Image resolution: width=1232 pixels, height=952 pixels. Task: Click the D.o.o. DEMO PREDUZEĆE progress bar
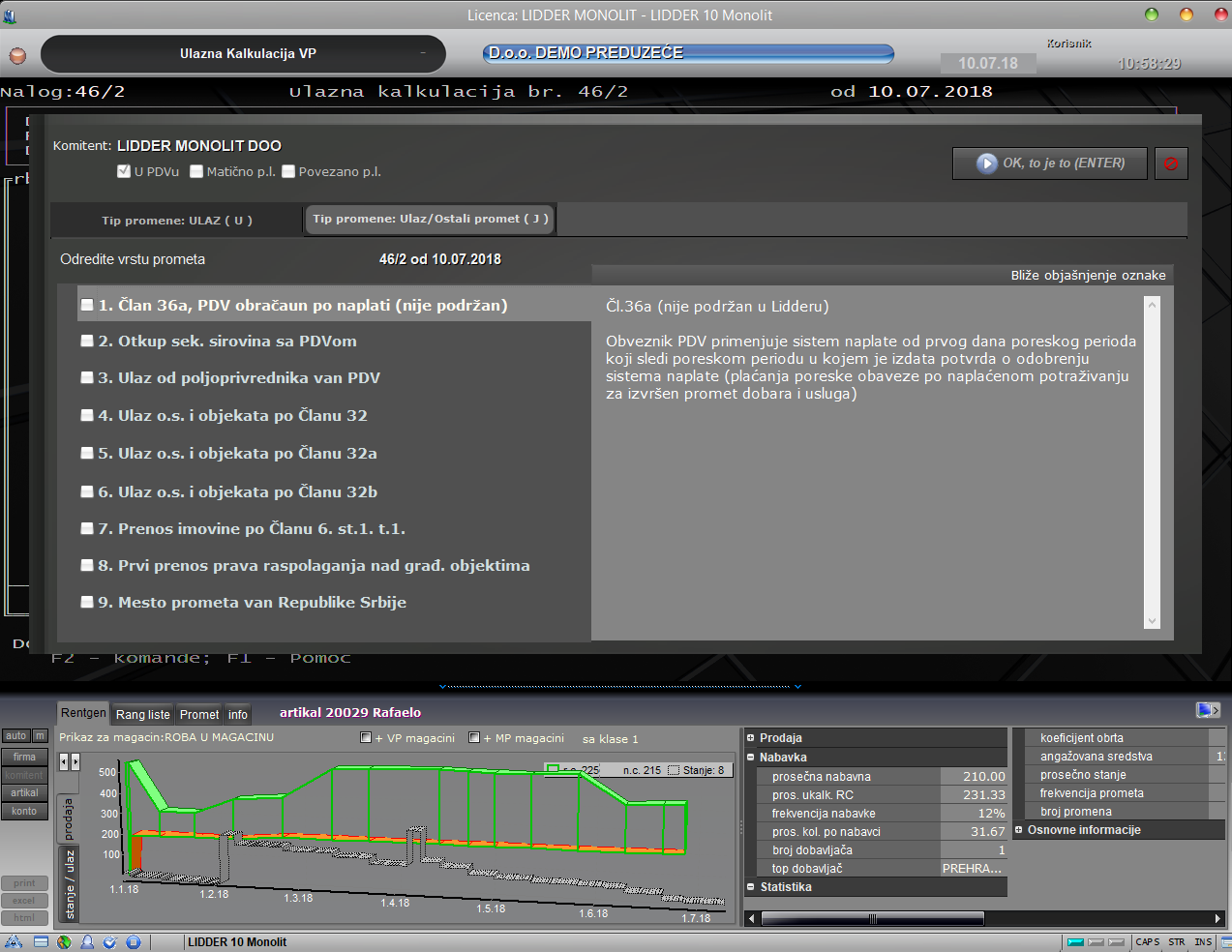688,53
